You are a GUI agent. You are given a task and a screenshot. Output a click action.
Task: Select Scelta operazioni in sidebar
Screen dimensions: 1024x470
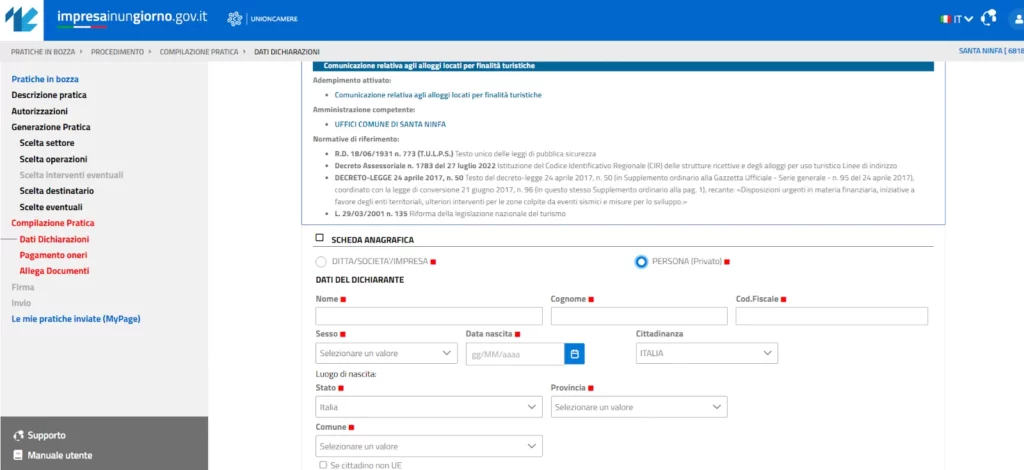(x=54, y=159)
